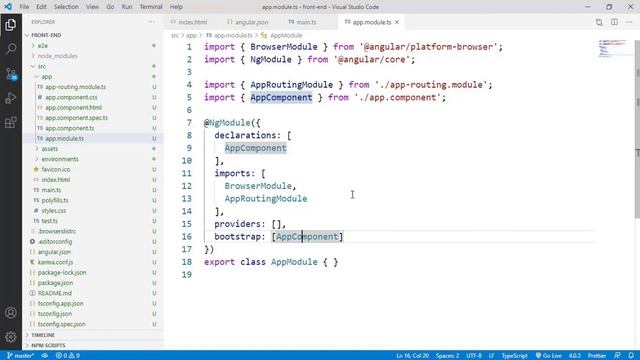The height and width of the screenshot is (360, 640).
Task: Click the minimap code preview
Action: (x=612, y=48)
